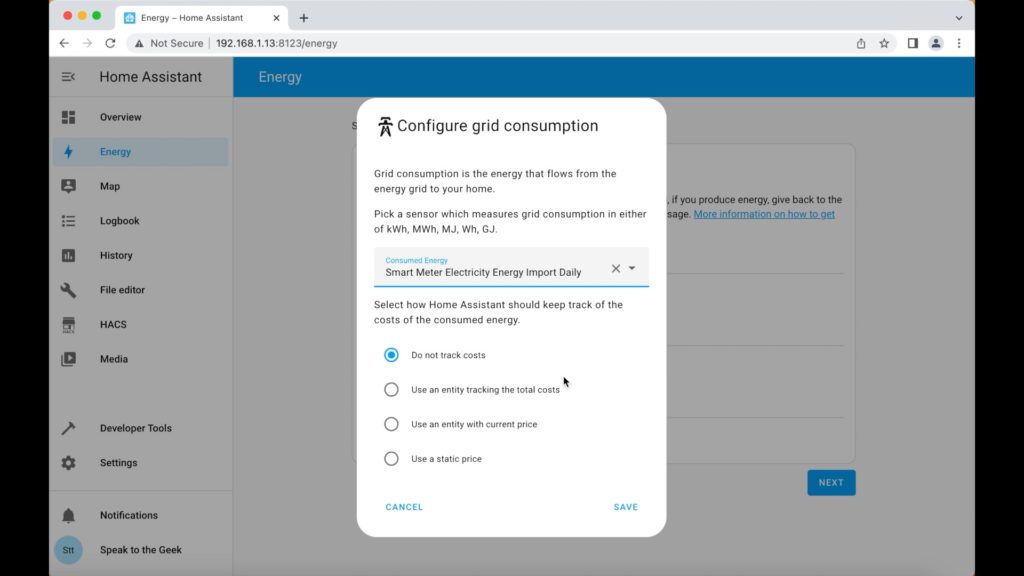The height and width of the screenshot is (576, 1024).
Task: Open the Chrome three-dot menu
Action: 959,43
